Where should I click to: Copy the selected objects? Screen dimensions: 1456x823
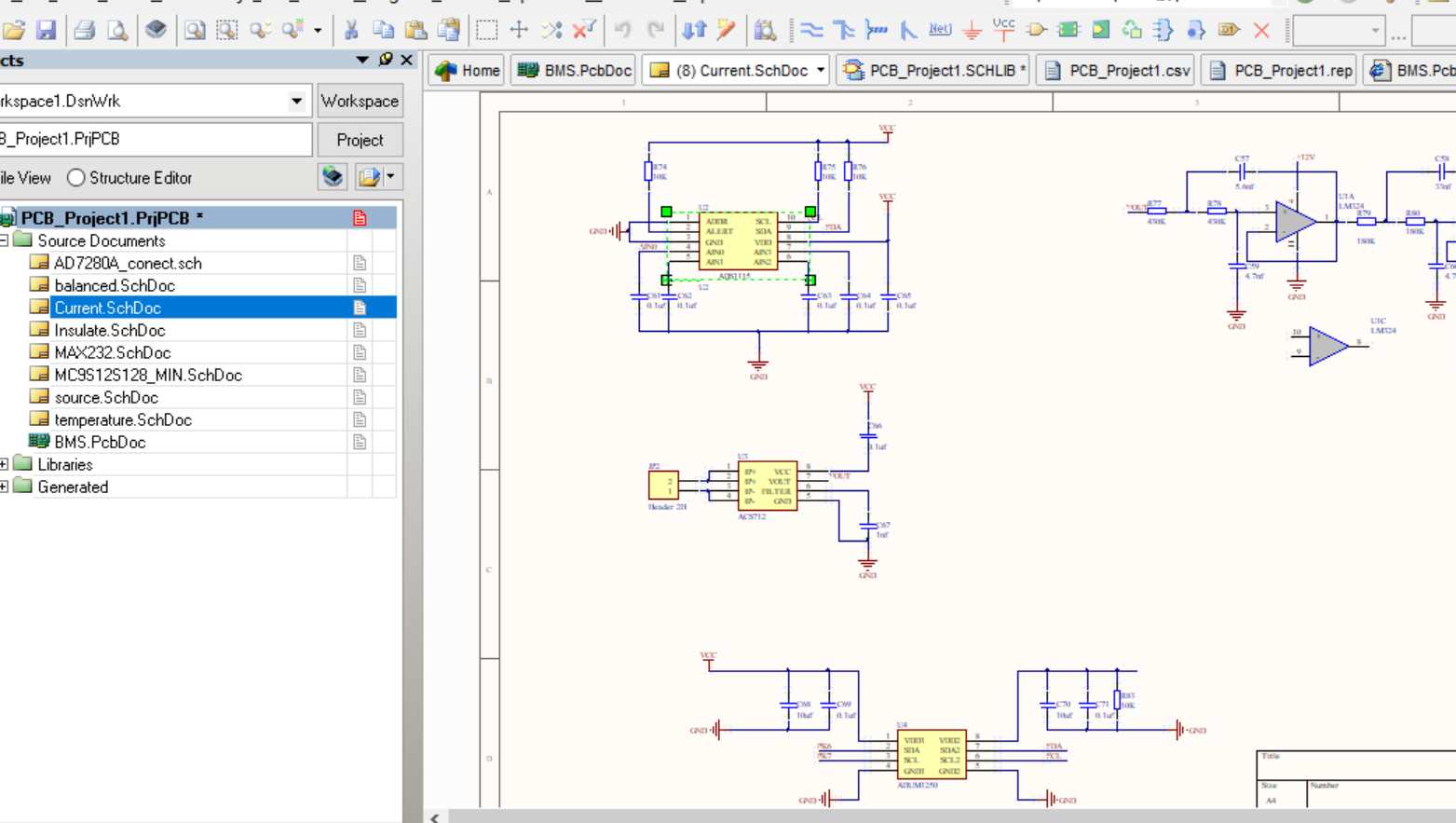(x=383, y=31)
